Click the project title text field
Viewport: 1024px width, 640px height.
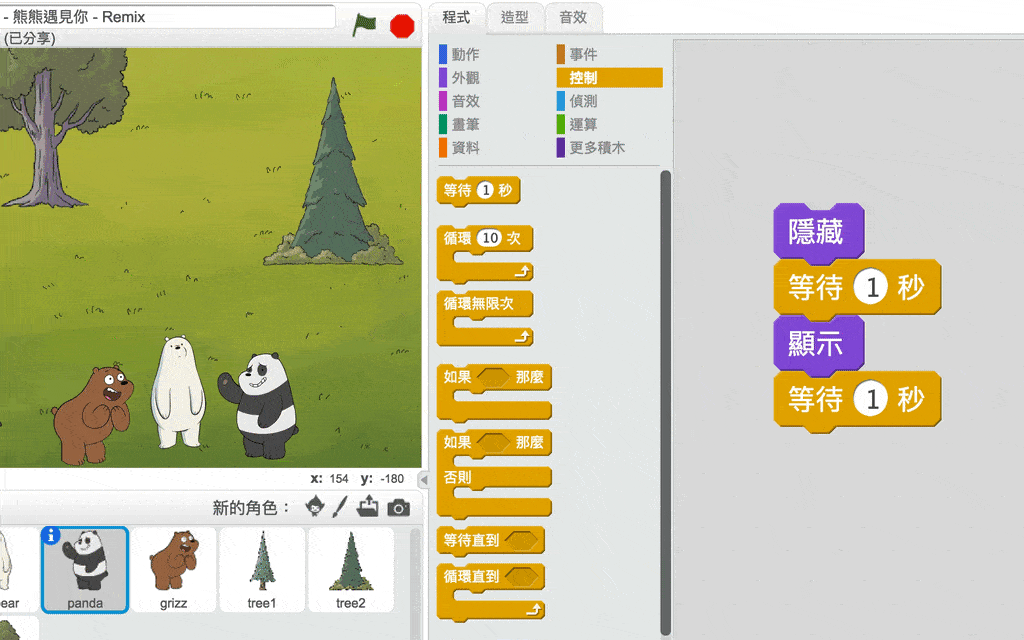click(x=168, y=17)
